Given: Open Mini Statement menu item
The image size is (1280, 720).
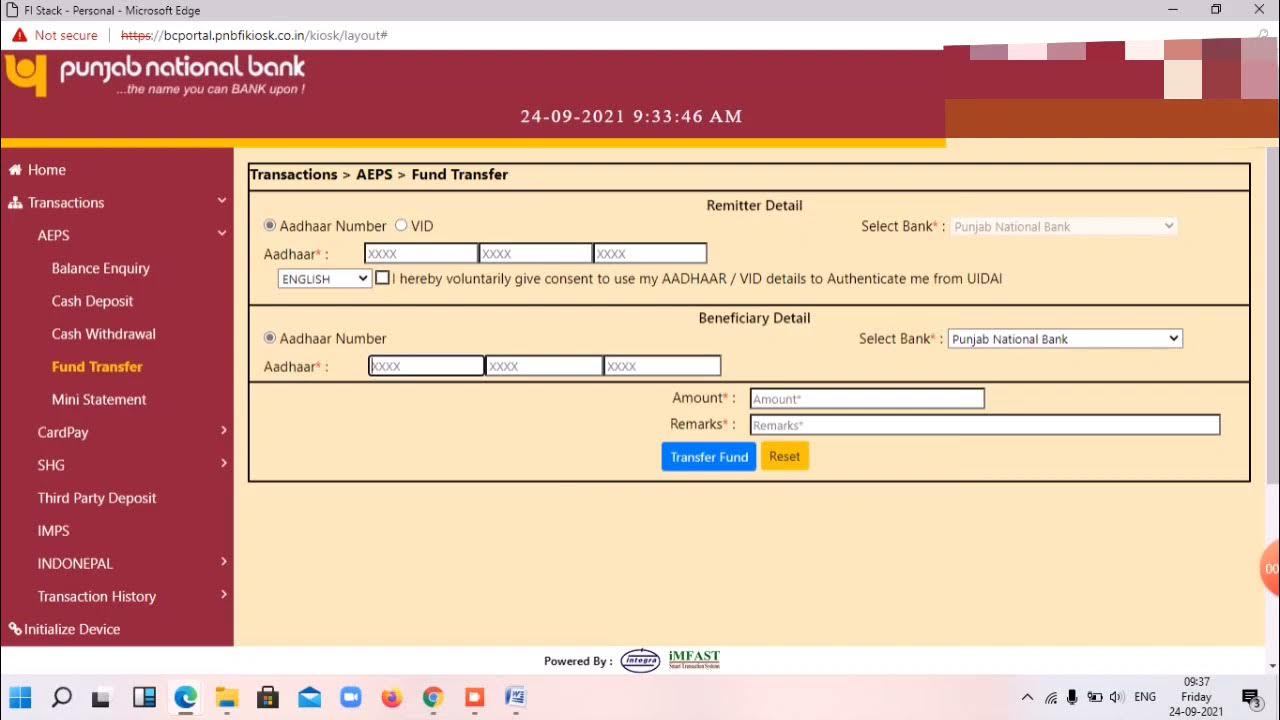Looking at the screenshot, I should pos(99,400).
